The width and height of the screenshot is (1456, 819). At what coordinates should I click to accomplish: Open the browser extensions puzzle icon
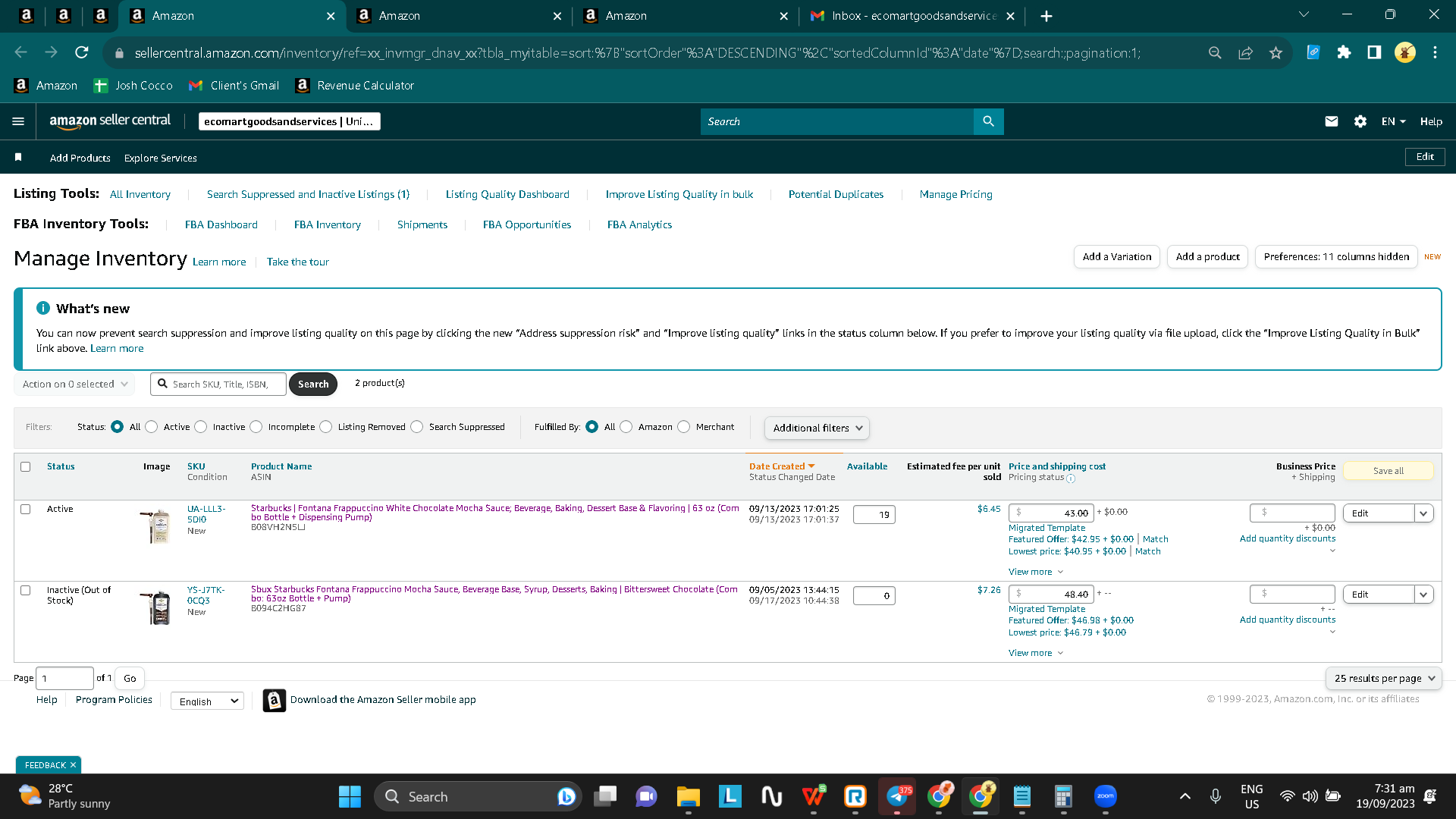click(1344, 52)
